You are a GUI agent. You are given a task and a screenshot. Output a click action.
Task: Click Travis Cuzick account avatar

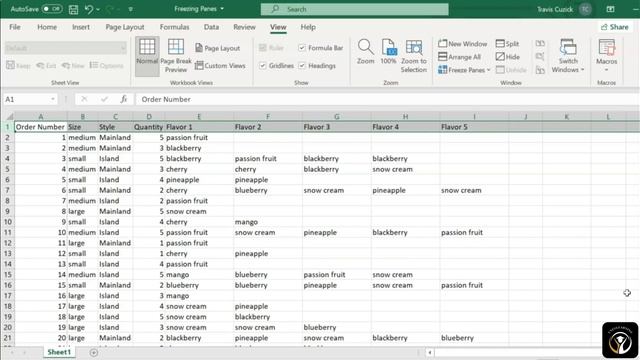pos(585,9)
